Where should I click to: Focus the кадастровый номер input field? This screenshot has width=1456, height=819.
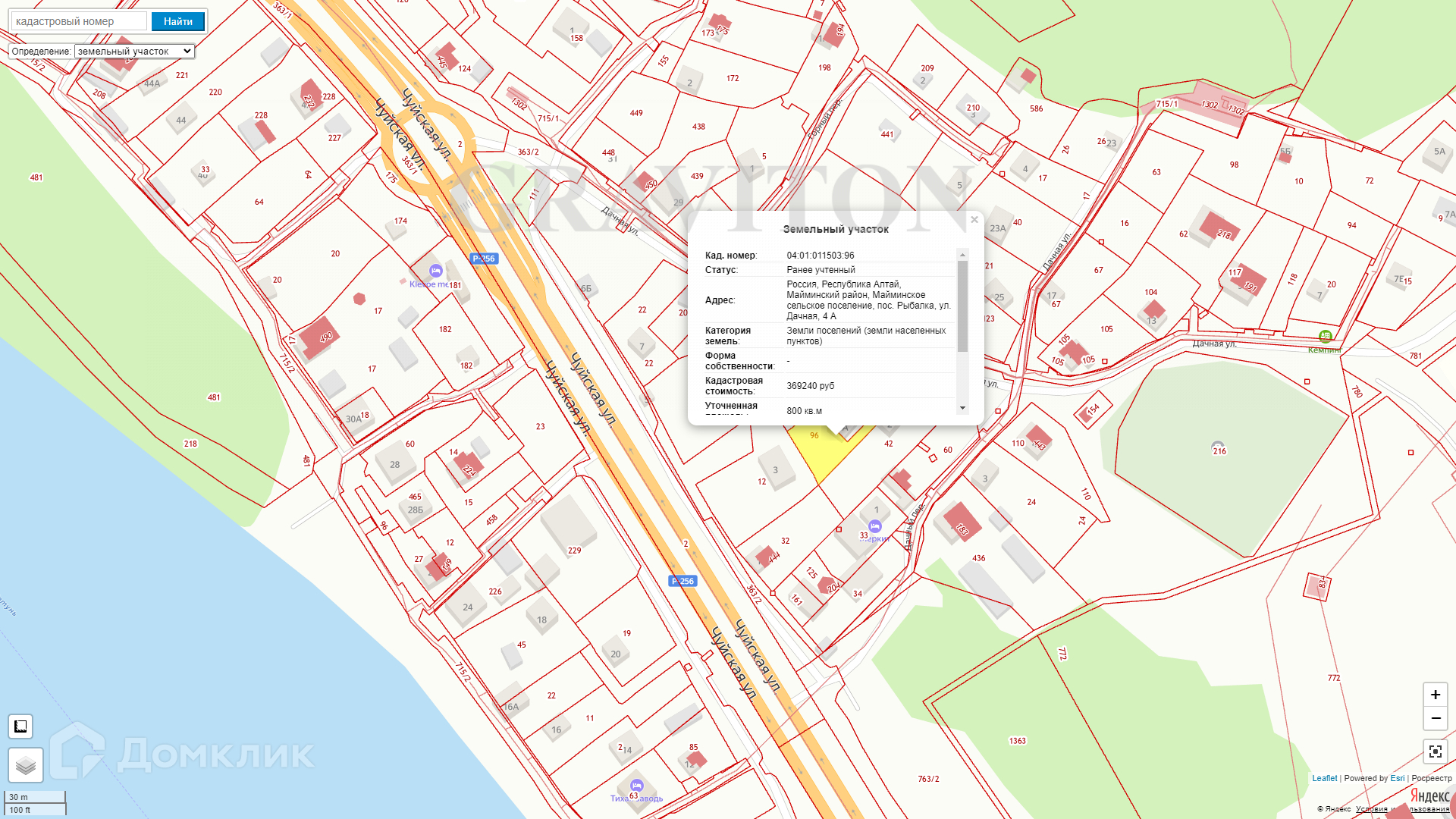click(x=79, y=21)
